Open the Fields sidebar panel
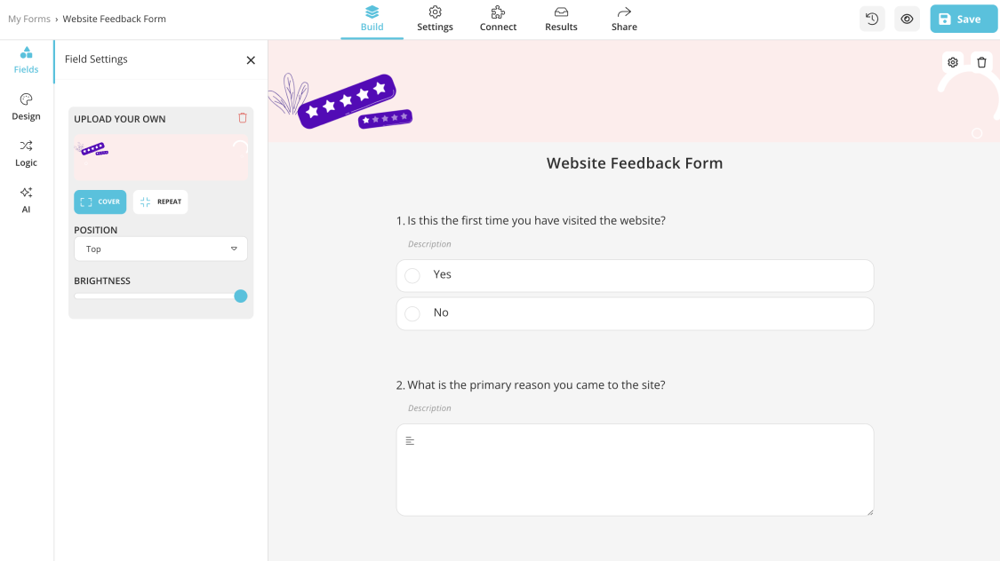The image size is (1000, 561). click(x=26, y=60)
